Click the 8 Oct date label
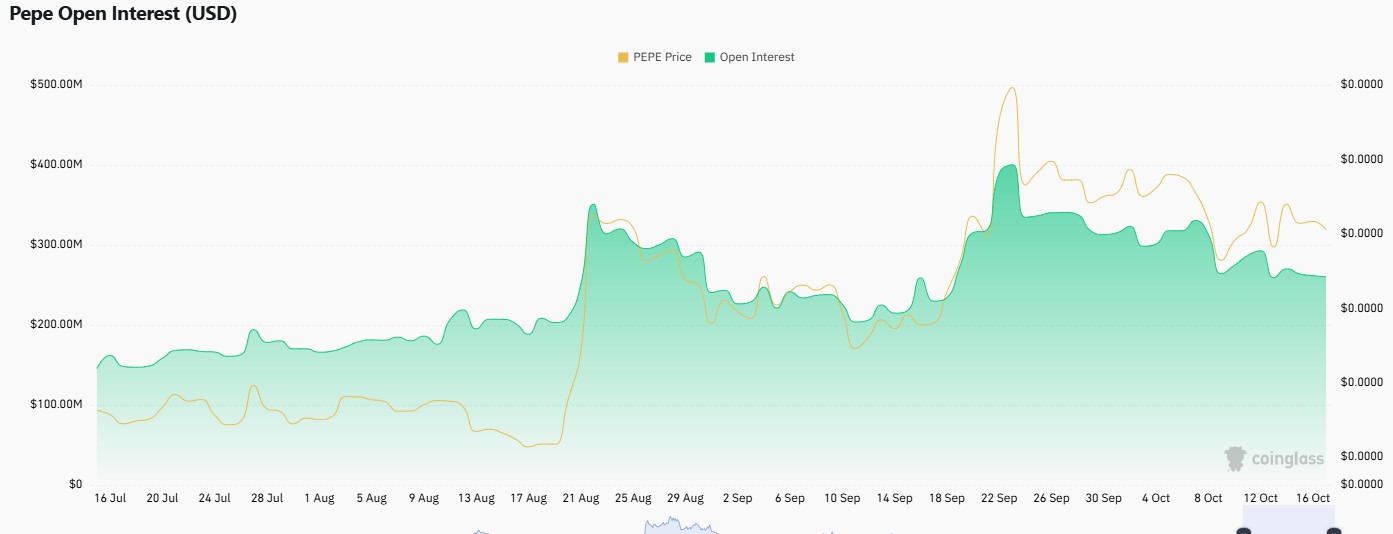Image resolution: width=1393 pixels, height=534 pixels. pyautogui.click(x=1208, y=498)
